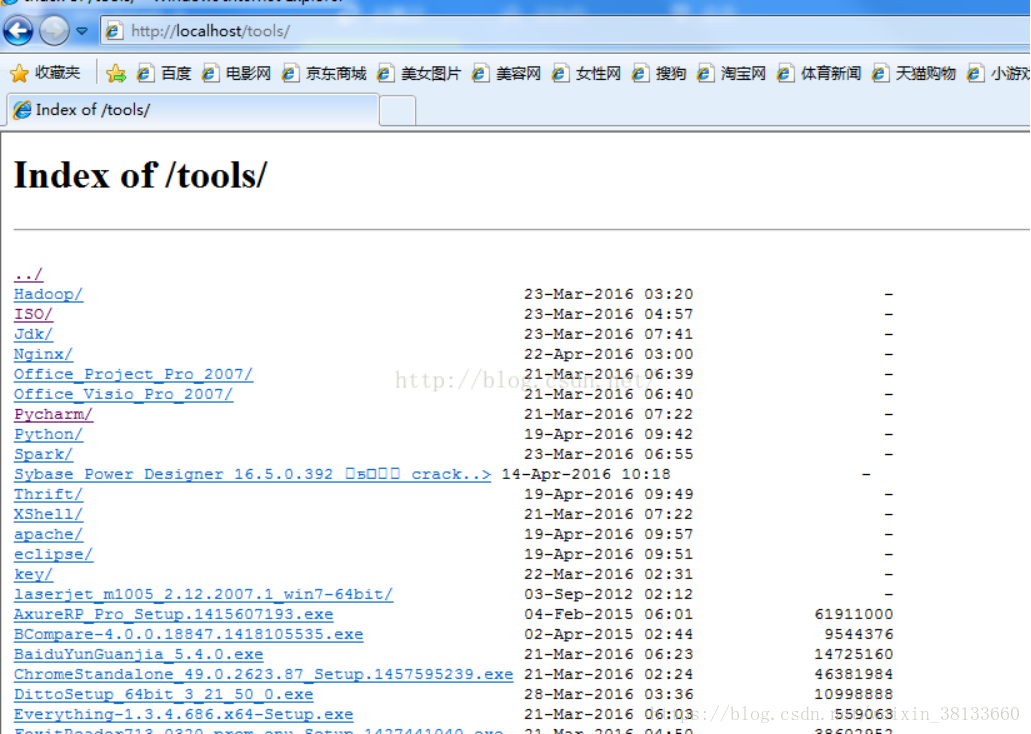Click the new tab button
This screenshot has height=734, width=1031.
[x=397, y=110]
